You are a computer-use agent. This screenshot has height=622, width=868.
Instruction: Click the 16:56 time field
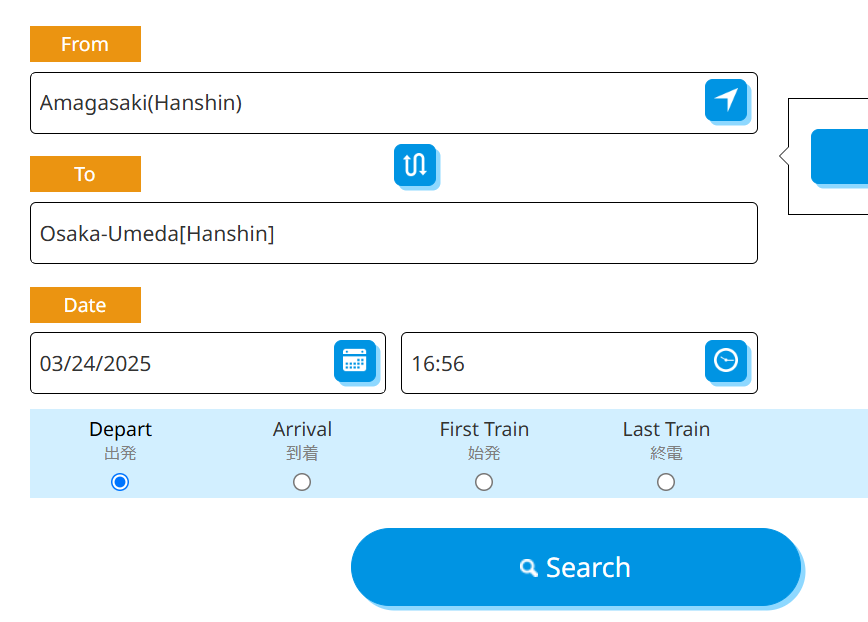click(x=550, y=363)
